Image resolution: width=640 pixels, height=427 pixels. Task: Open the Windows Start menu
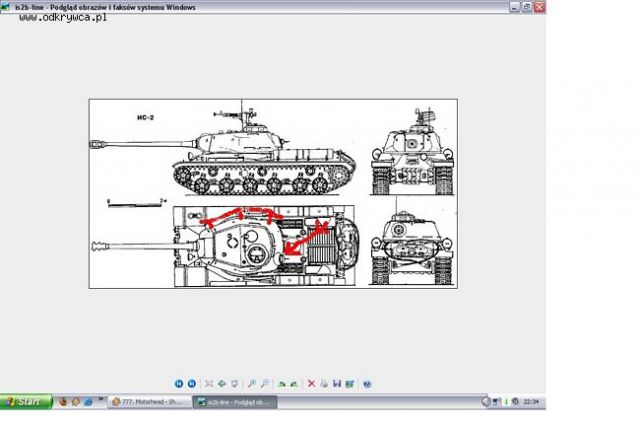pyautogui.click(x=24, y=402)
